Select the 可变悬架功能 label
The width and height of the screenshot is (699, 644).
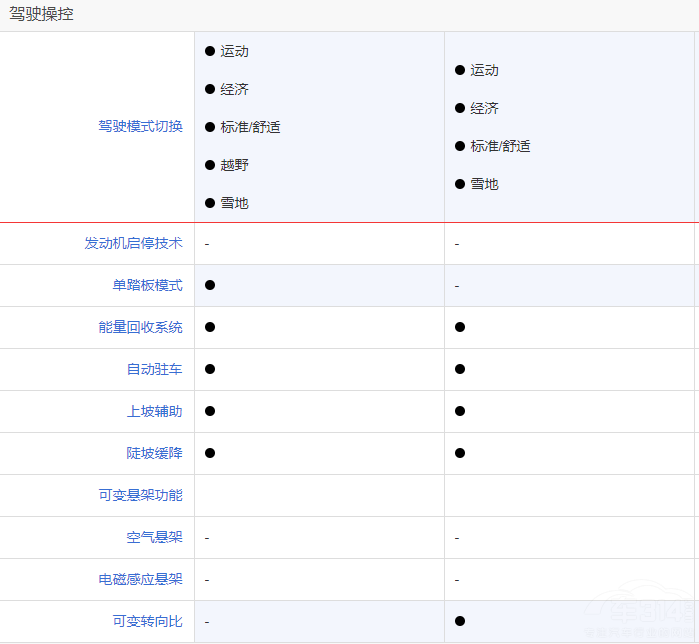(x=140, y=495)
